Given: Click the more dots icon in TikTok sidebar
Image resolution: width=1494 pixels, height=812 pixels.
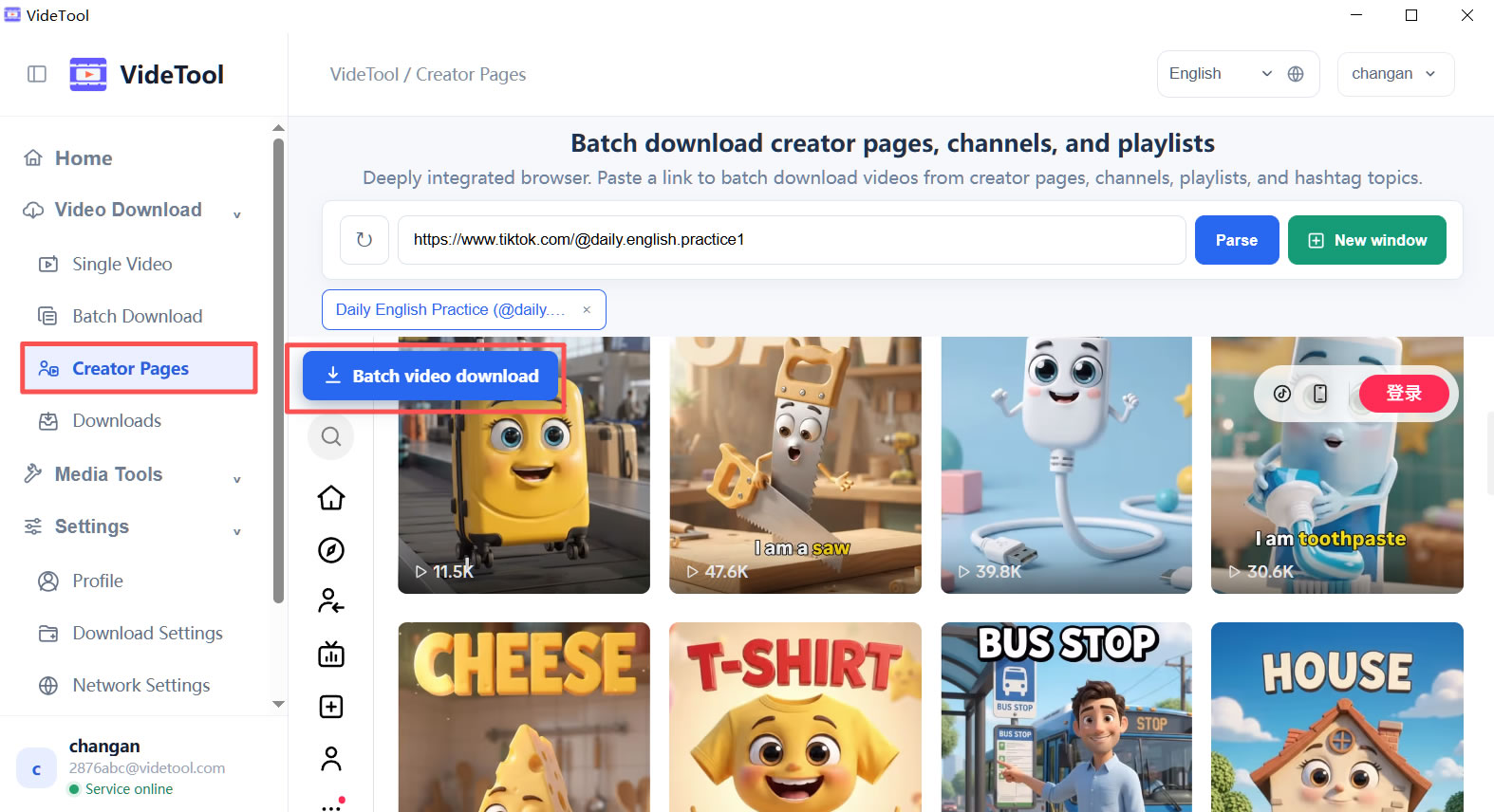Looking at the screenshot, I should tap(331, 805).
